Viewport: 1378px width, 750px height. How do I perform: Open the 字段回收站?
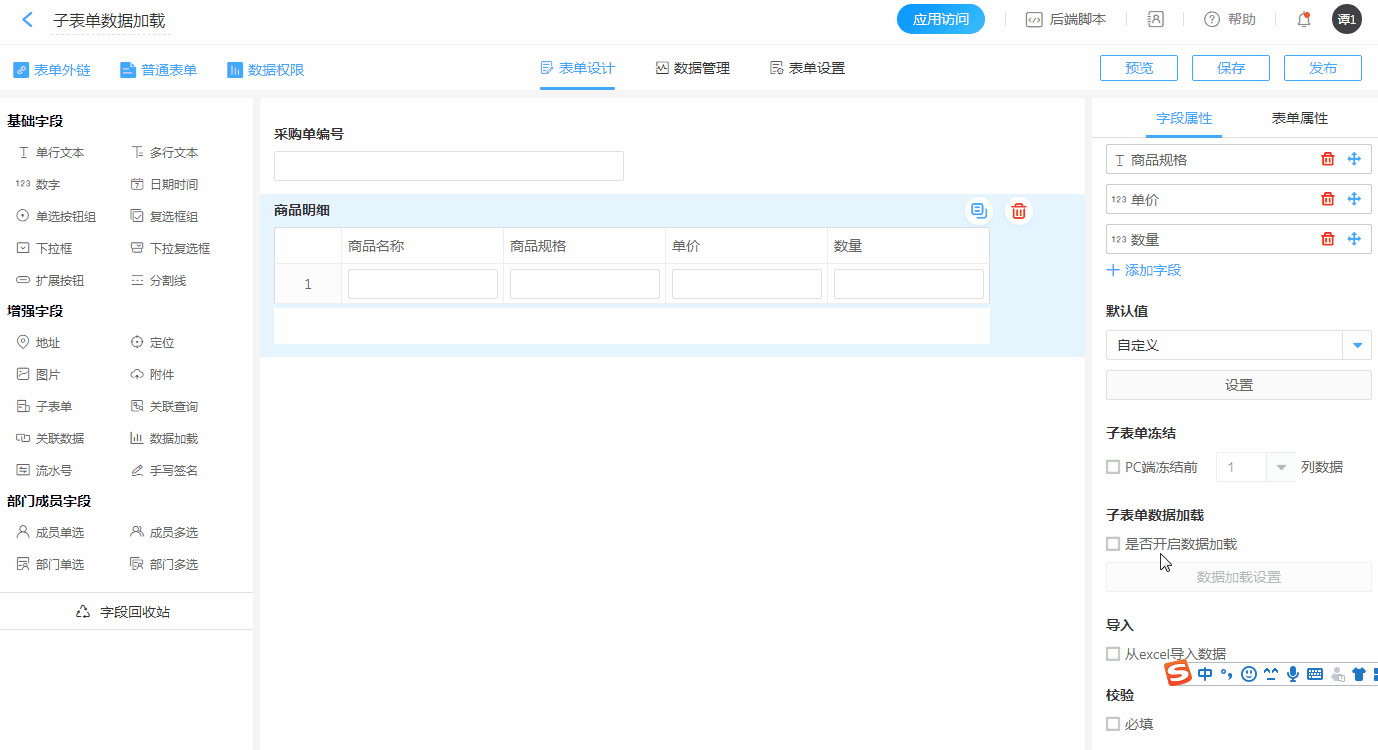(125, 611)
